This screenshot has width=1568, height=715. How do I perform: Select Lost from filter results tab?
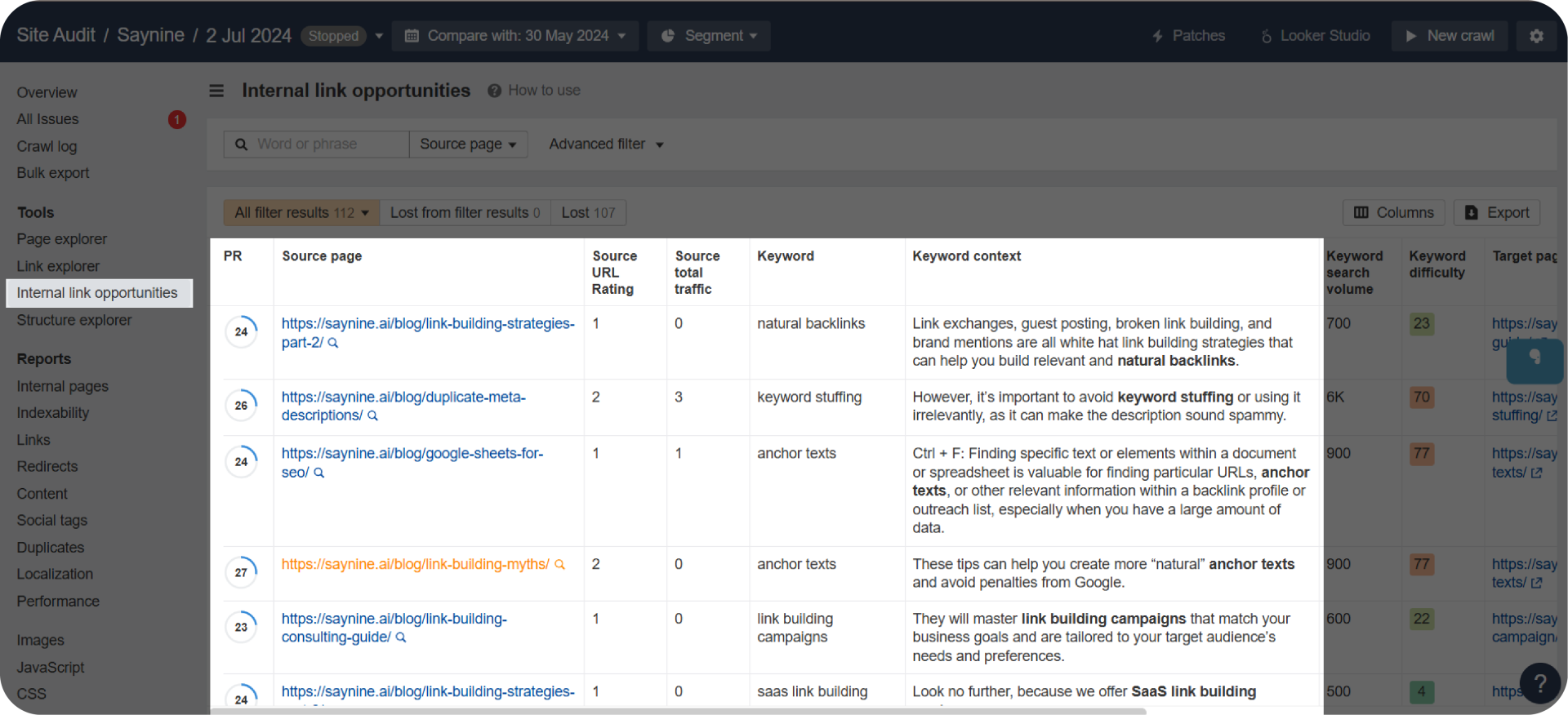point(465,213)
